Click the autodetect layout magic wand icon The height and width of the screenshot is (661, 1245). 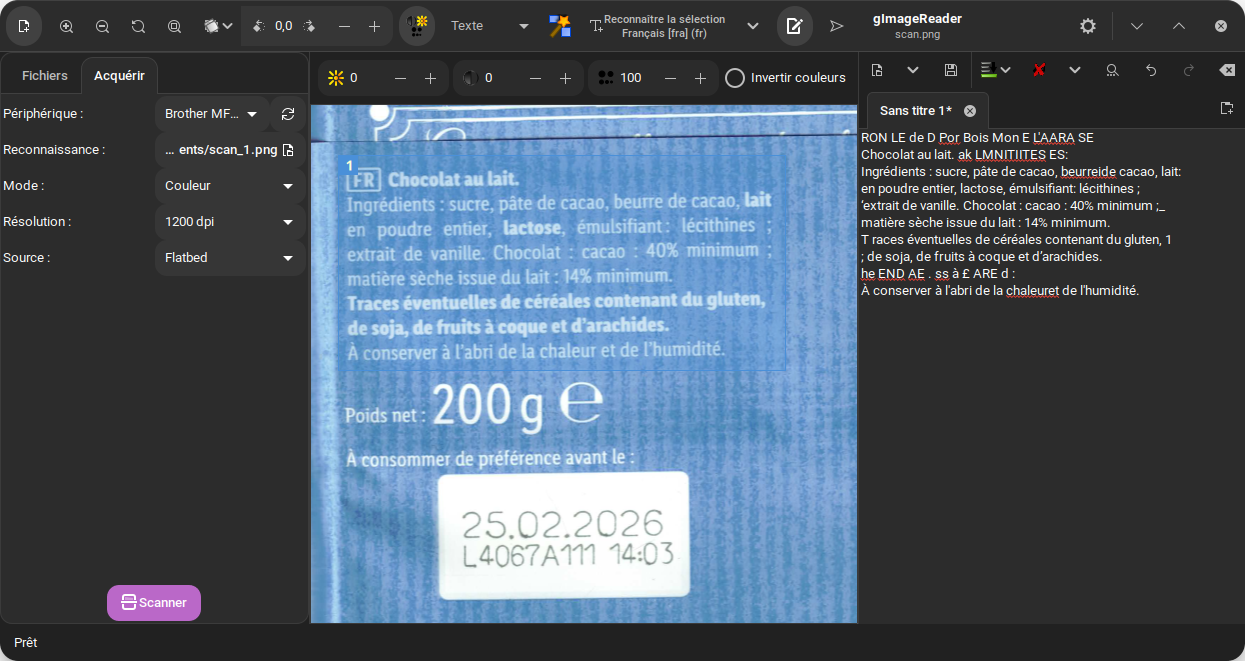[x=560, y=26]
